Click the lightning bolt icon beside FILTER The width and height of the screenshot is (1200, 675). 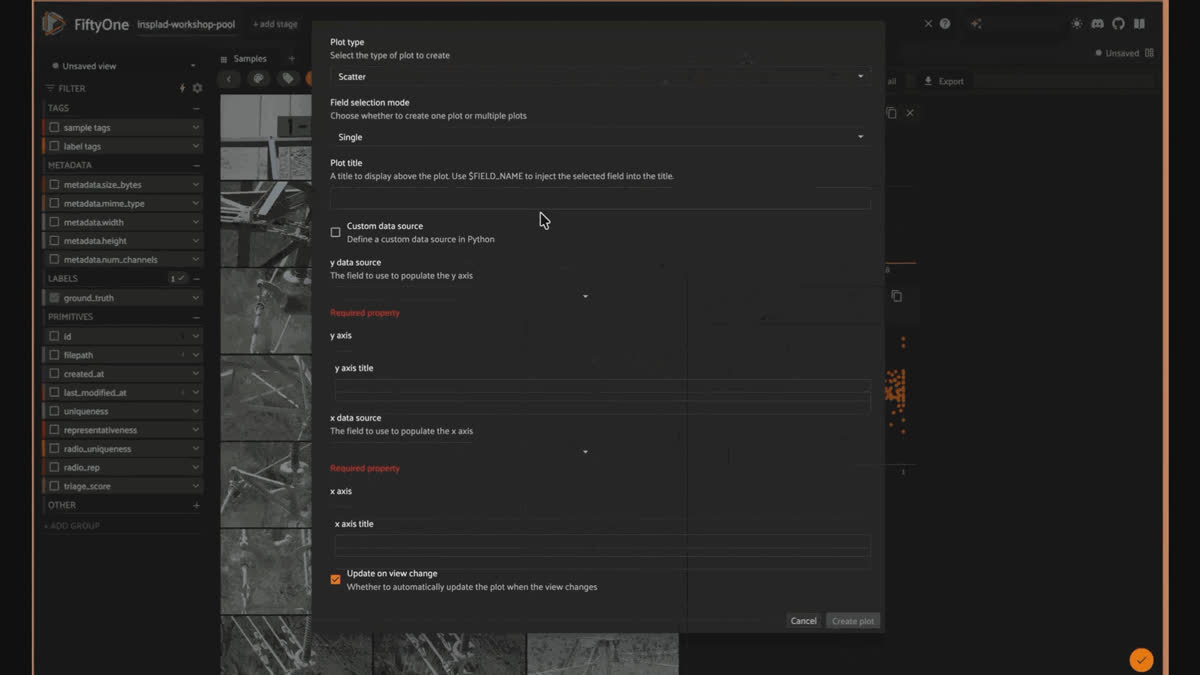coord(182,88)
